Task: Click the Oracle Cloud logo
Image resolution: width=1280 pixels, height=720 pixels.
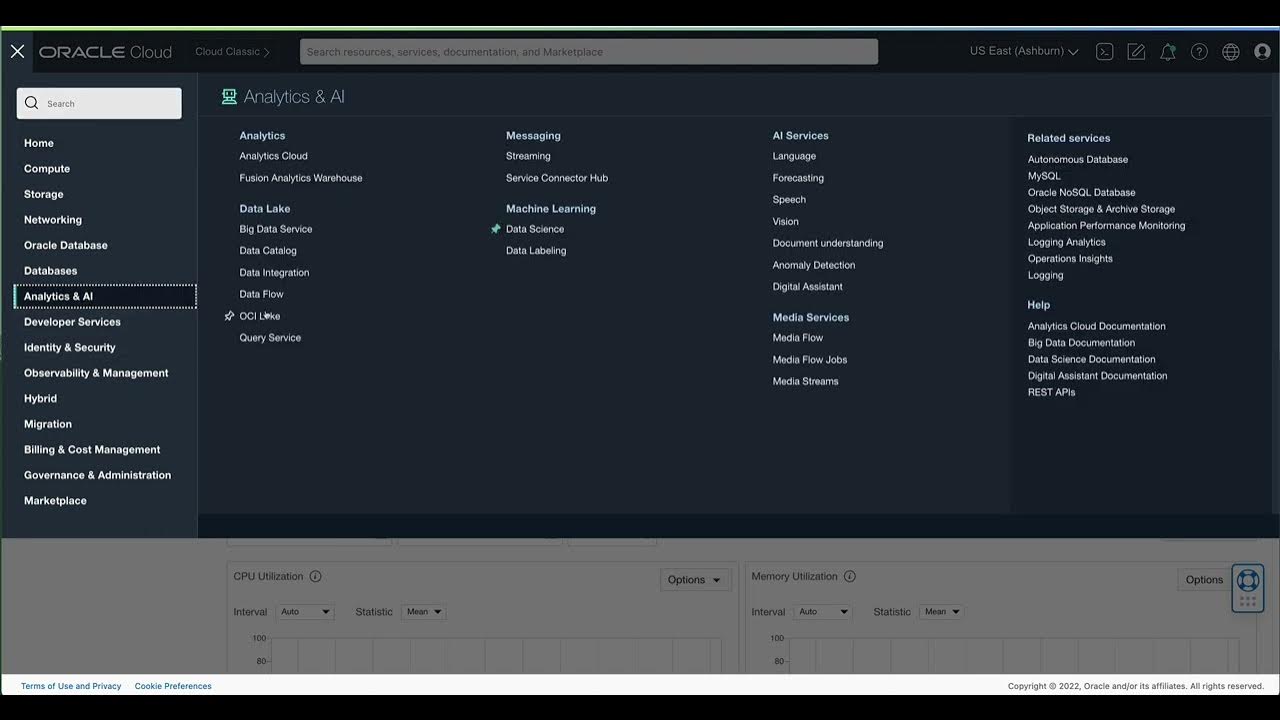Action: coord(105,52)
